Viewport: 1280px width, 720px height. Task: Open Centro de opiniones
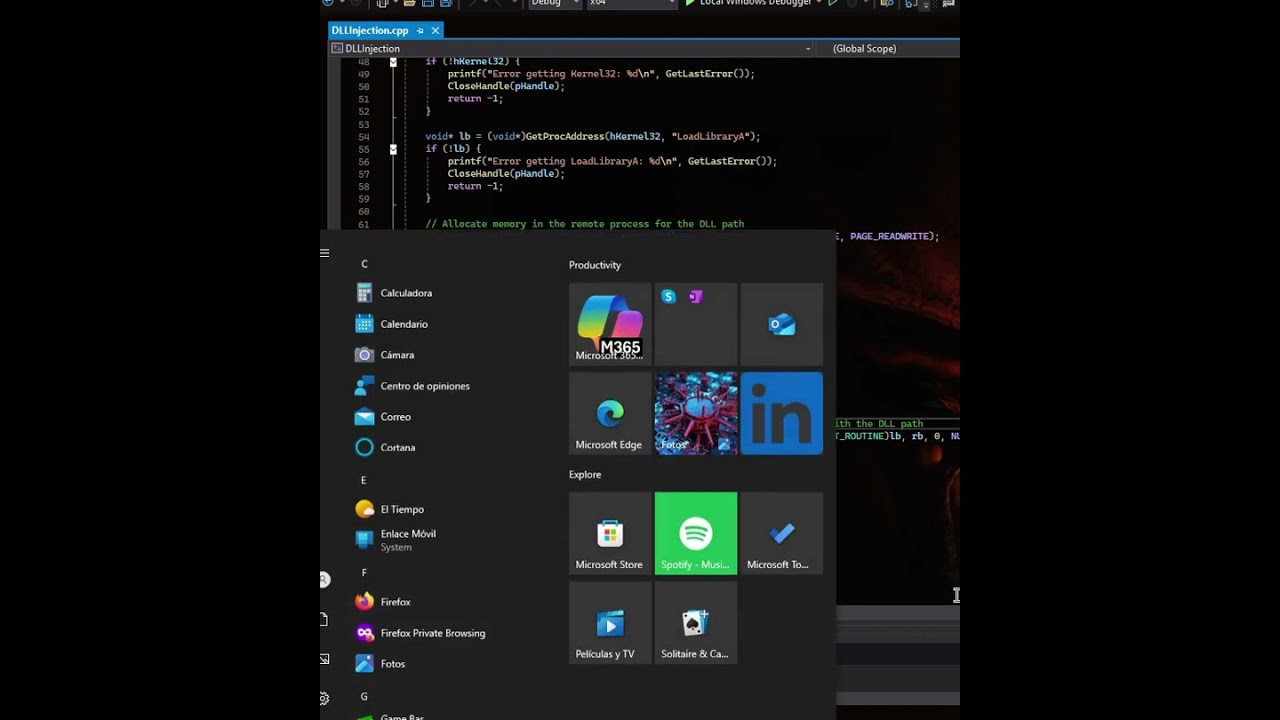click(x=414, y=386)
